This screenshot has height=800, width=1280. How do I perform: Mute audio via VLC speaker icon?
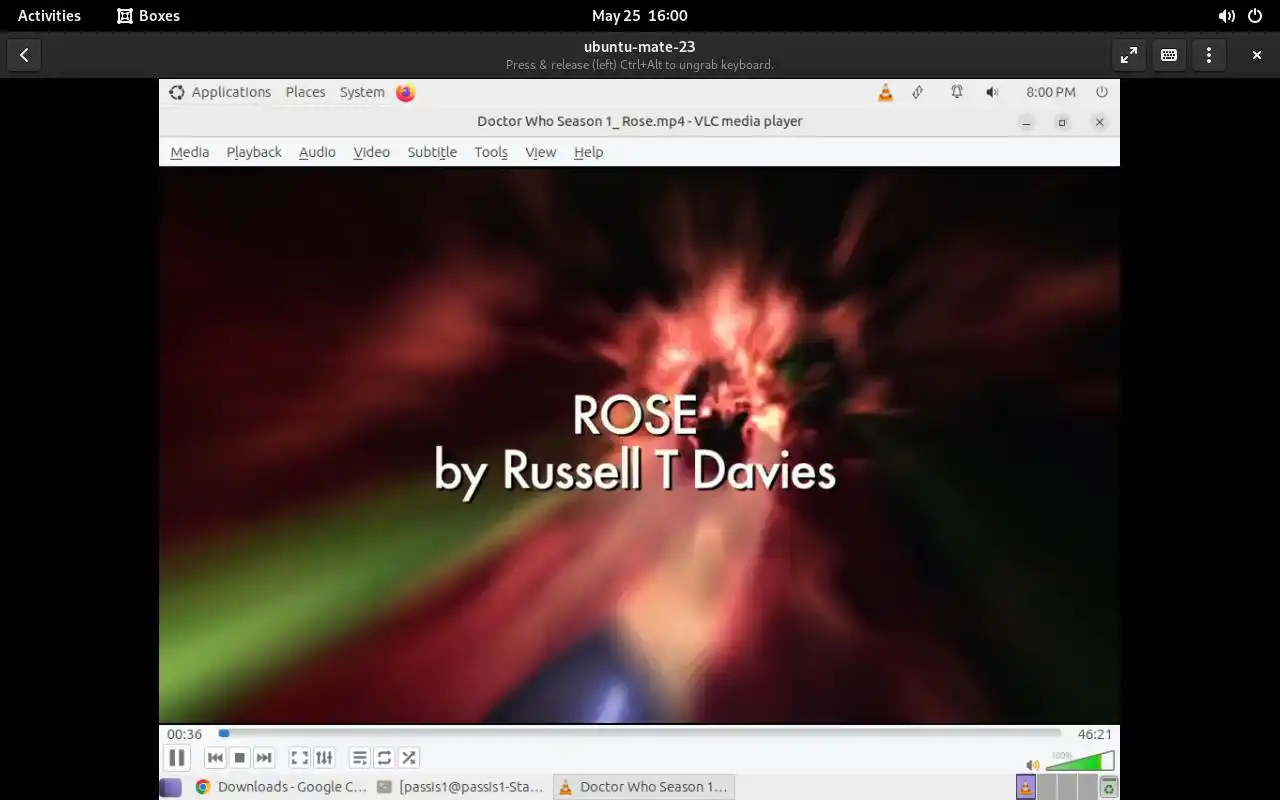(1033, 764)
